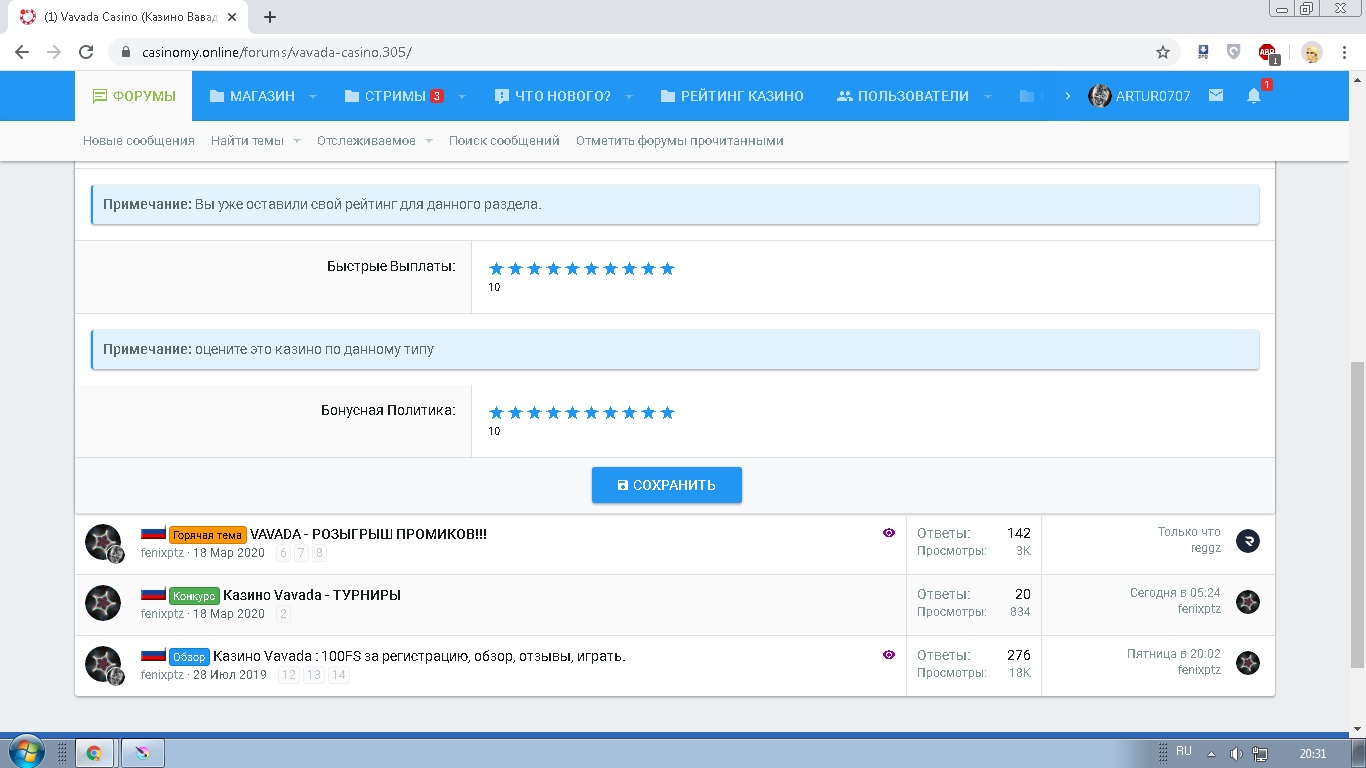Click the browser back arrow
This screenshot has width=1366, height=768.
tap(22, 52)
